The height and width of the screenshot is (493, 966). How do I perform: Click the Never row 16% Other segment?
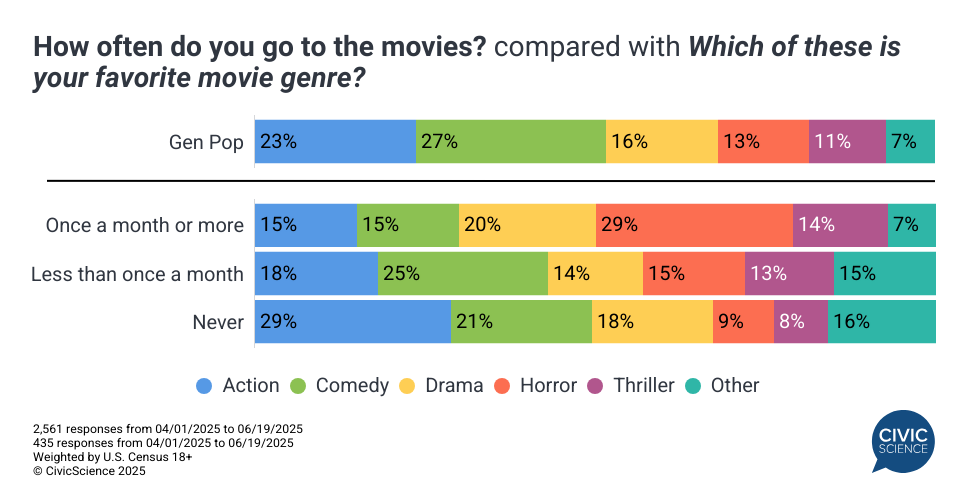[x=881, y=322]
